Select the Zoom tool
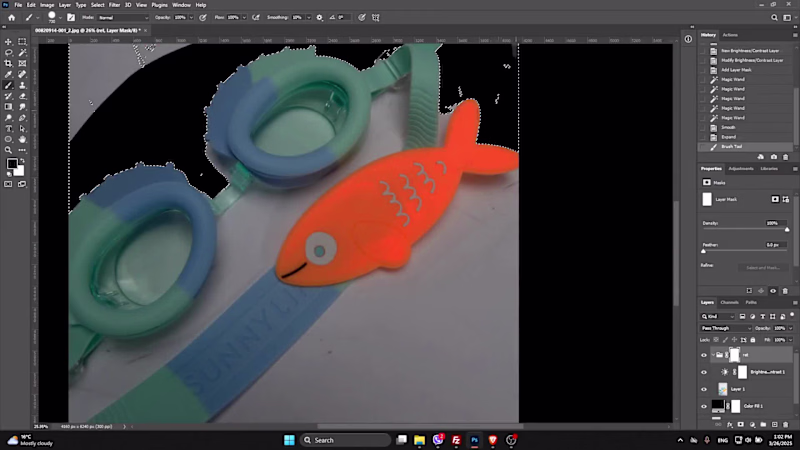Viewport: 800px width, 450px height. tap(9, 150)
